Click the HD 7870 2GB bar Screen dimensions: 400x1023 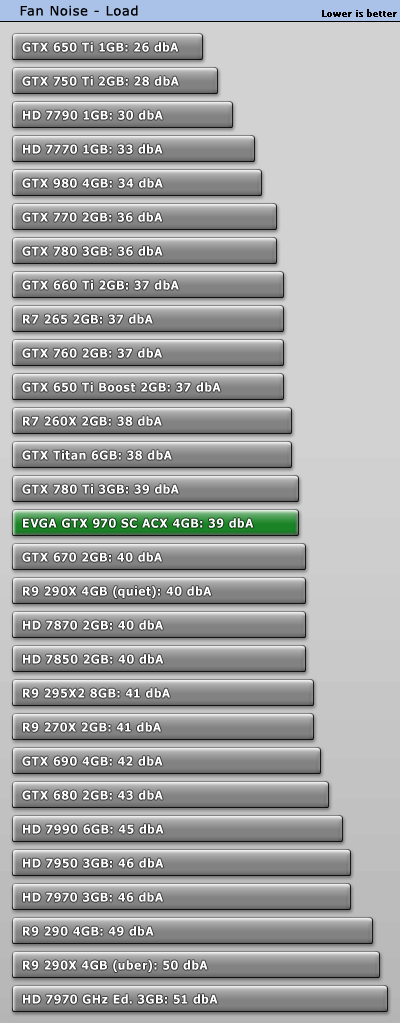click(x=159, y=625)
